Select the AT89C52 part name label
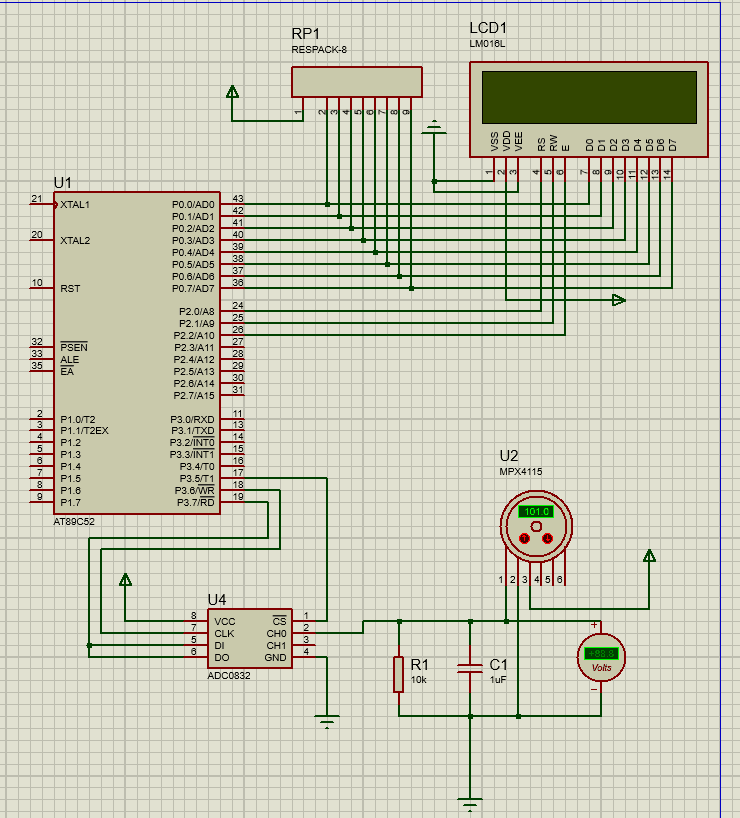This screenshot has width=740, height=818. (x=74, y=521)
